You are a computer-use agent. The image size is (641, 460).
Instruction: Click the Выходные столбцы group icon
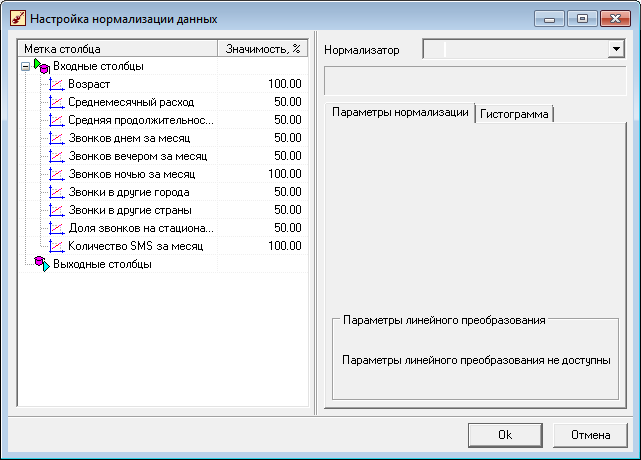pos(42,264)
